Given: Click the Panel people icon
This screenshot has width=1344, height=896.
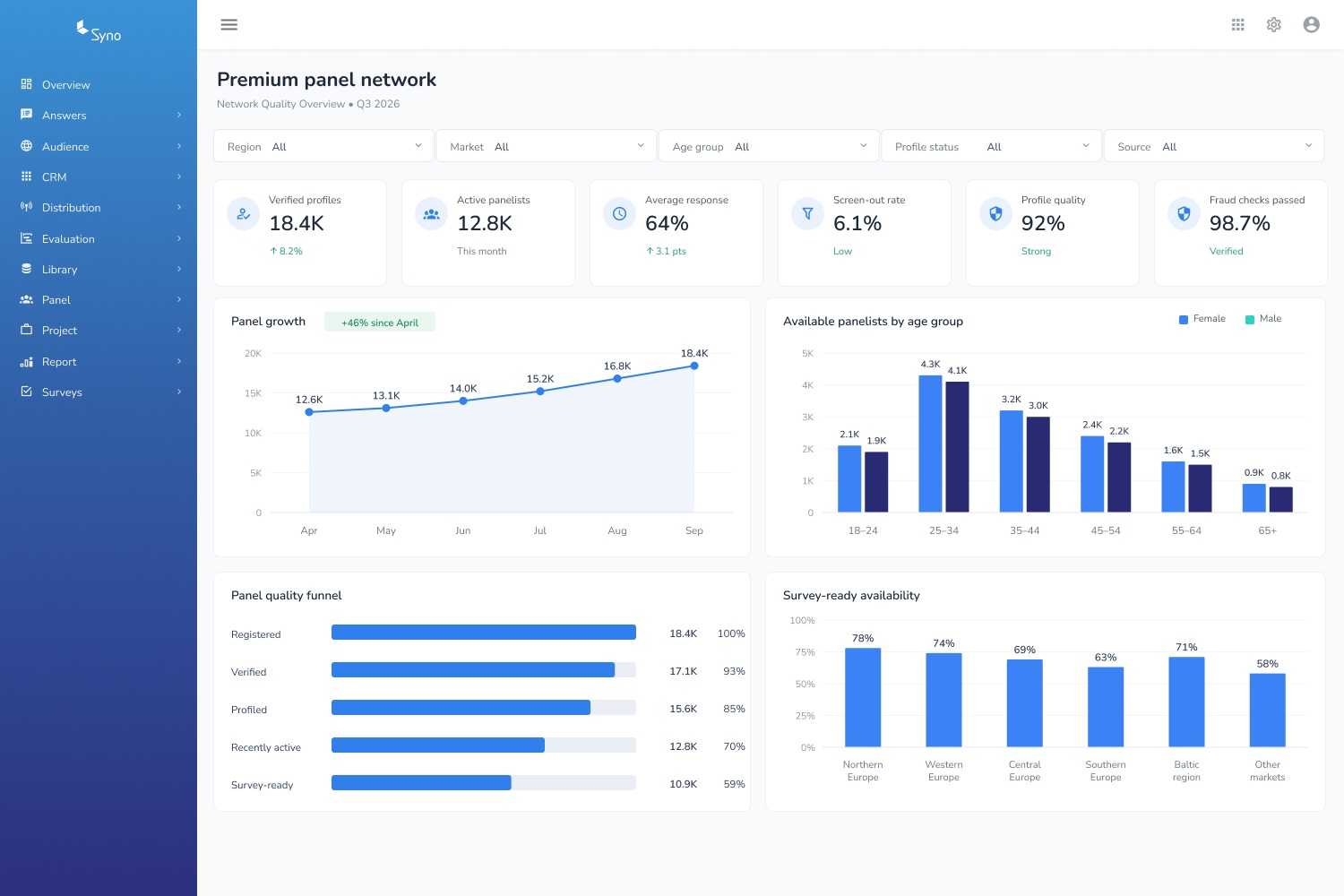Looking at the screenshot, I should pyautogui.click(x=27, y=299).
